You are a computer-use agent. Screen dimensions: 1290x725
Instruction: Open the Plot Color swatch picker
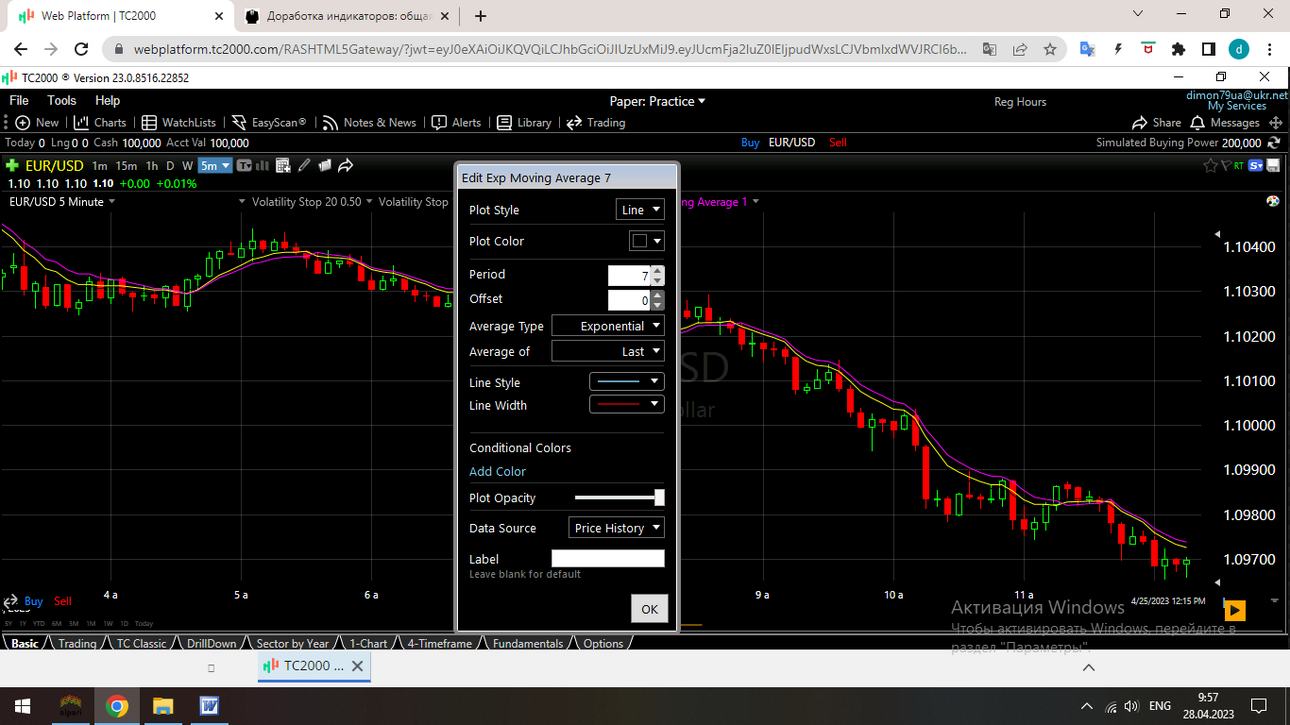(646, 241)
